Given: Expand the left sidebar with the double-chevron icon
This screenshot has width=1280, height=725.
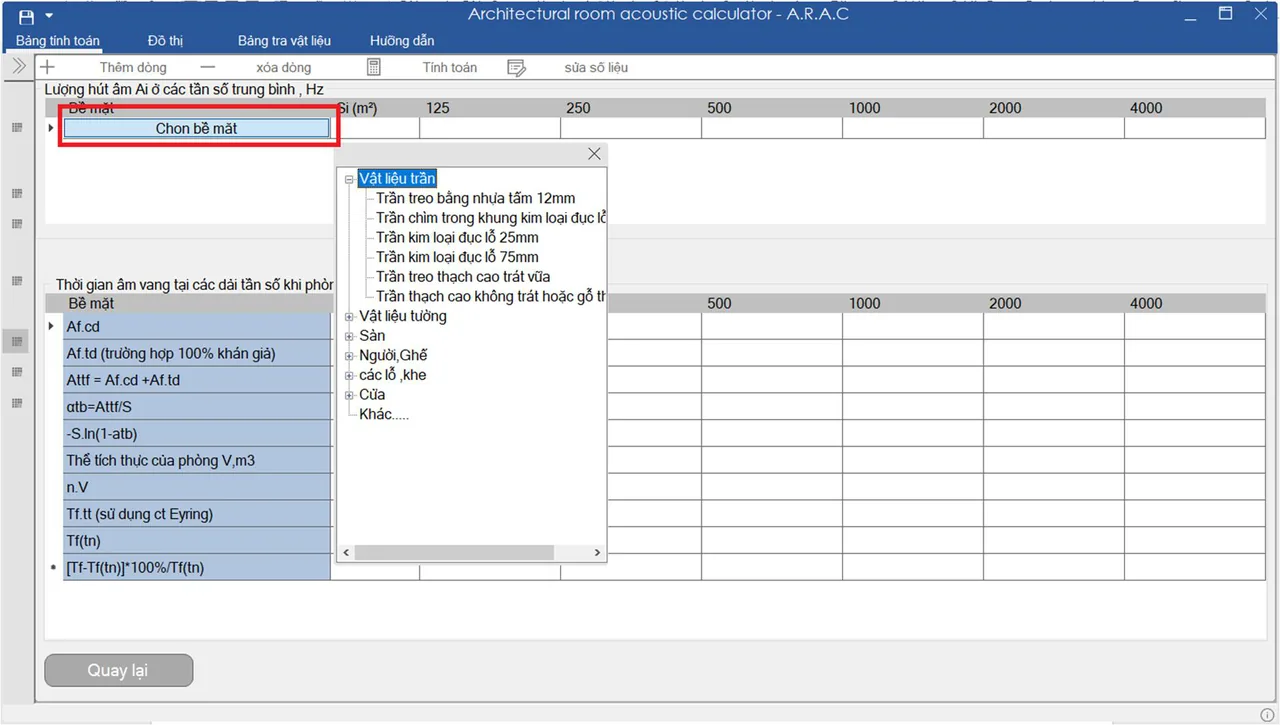Looking at the screenshot, I should 18,66.
